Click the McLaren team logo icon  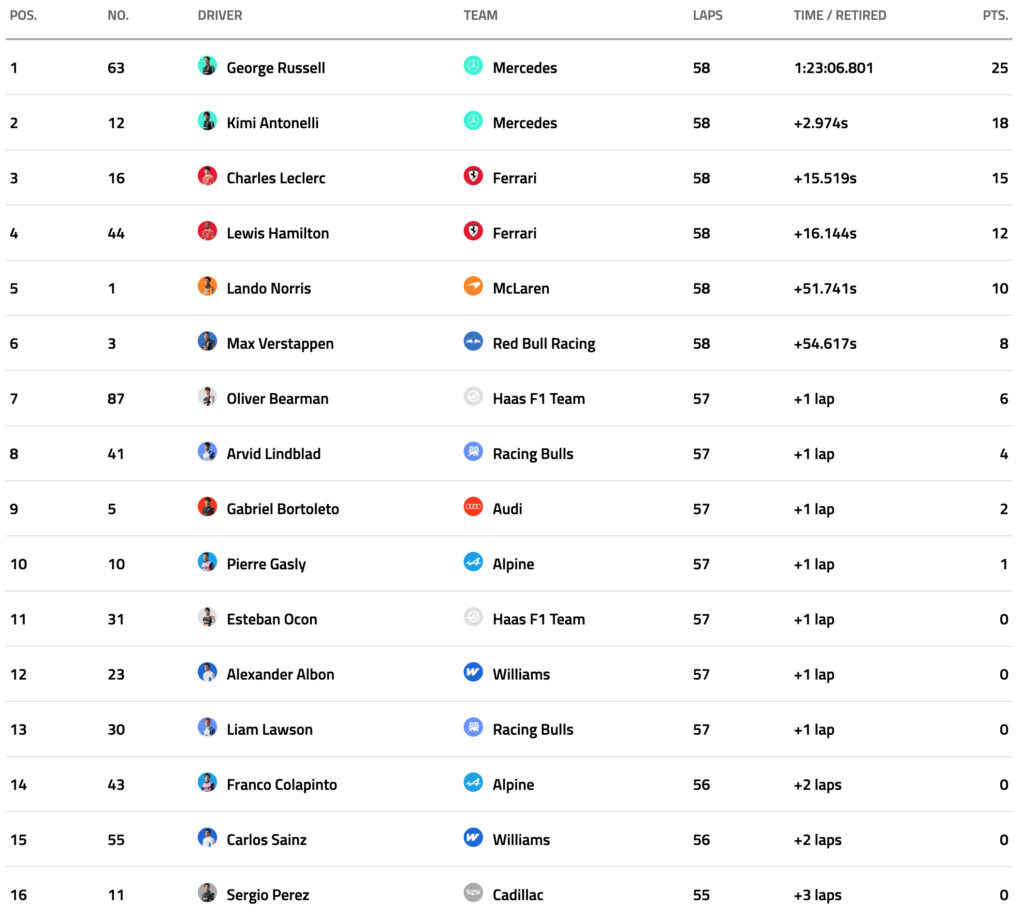[x=473, y=287]
